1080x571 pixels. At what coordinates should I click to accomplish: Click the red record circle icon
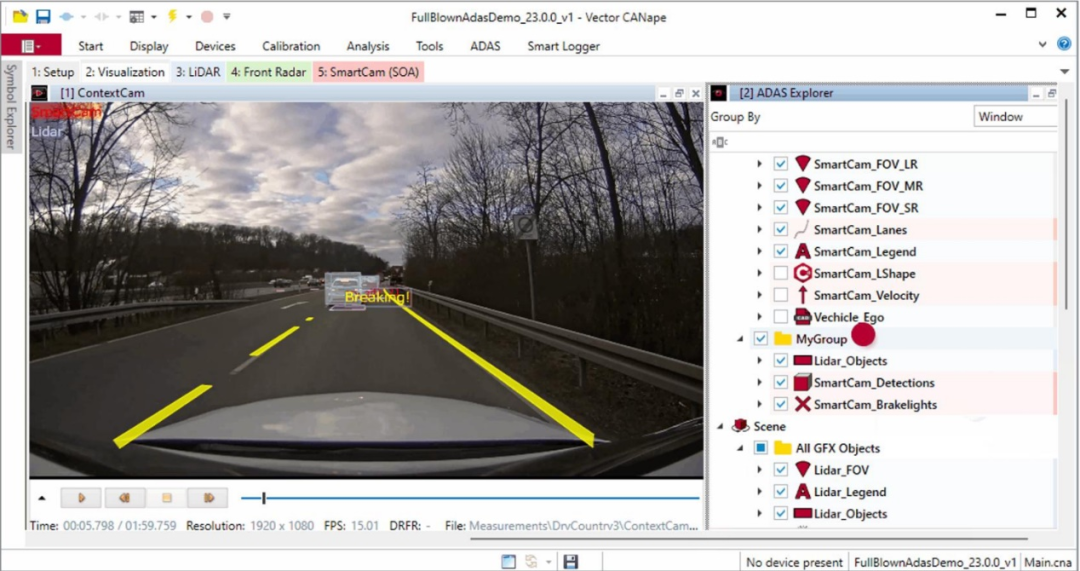(x=206, y=16)
